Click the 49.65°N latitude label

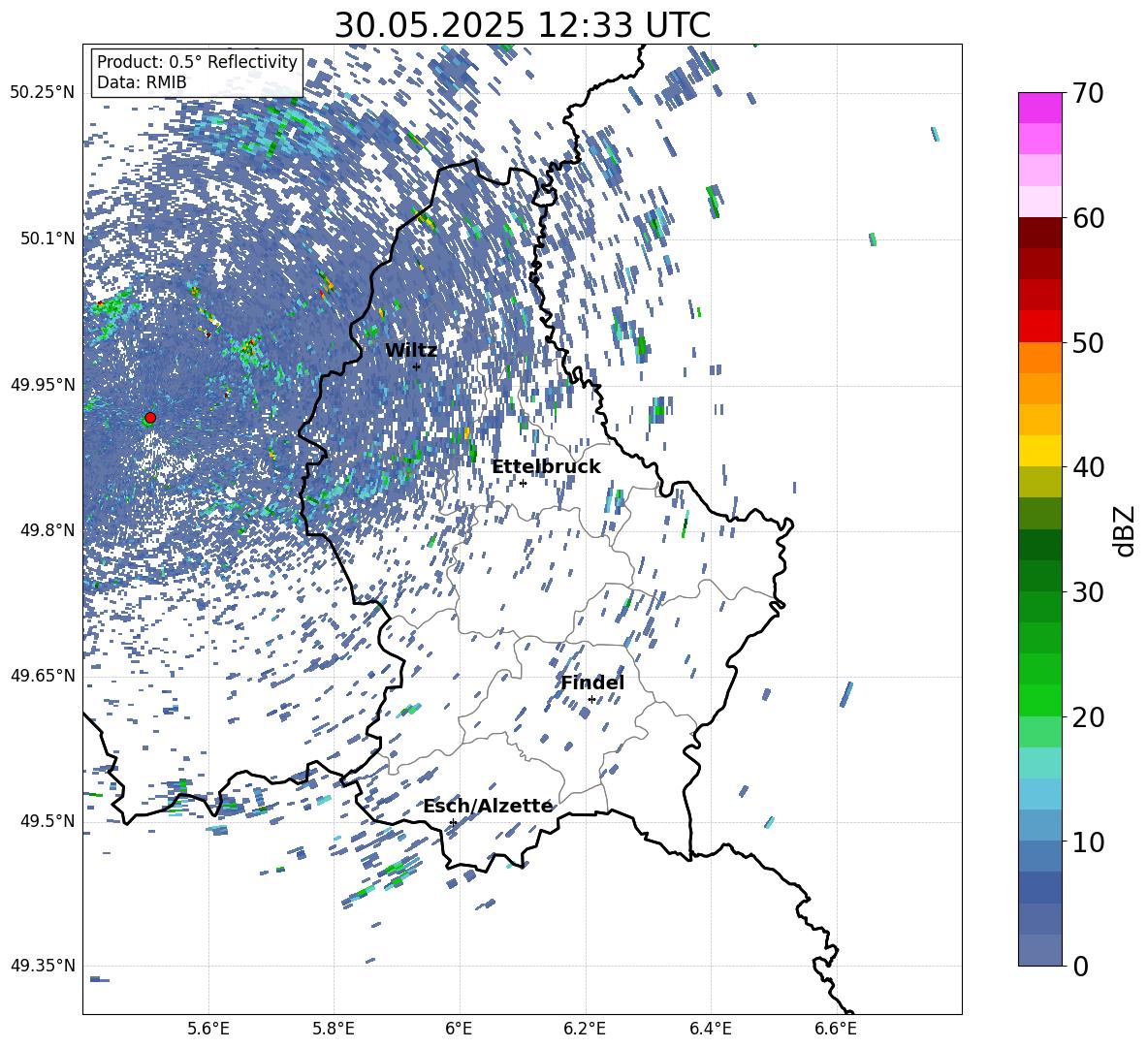[43, 675]
